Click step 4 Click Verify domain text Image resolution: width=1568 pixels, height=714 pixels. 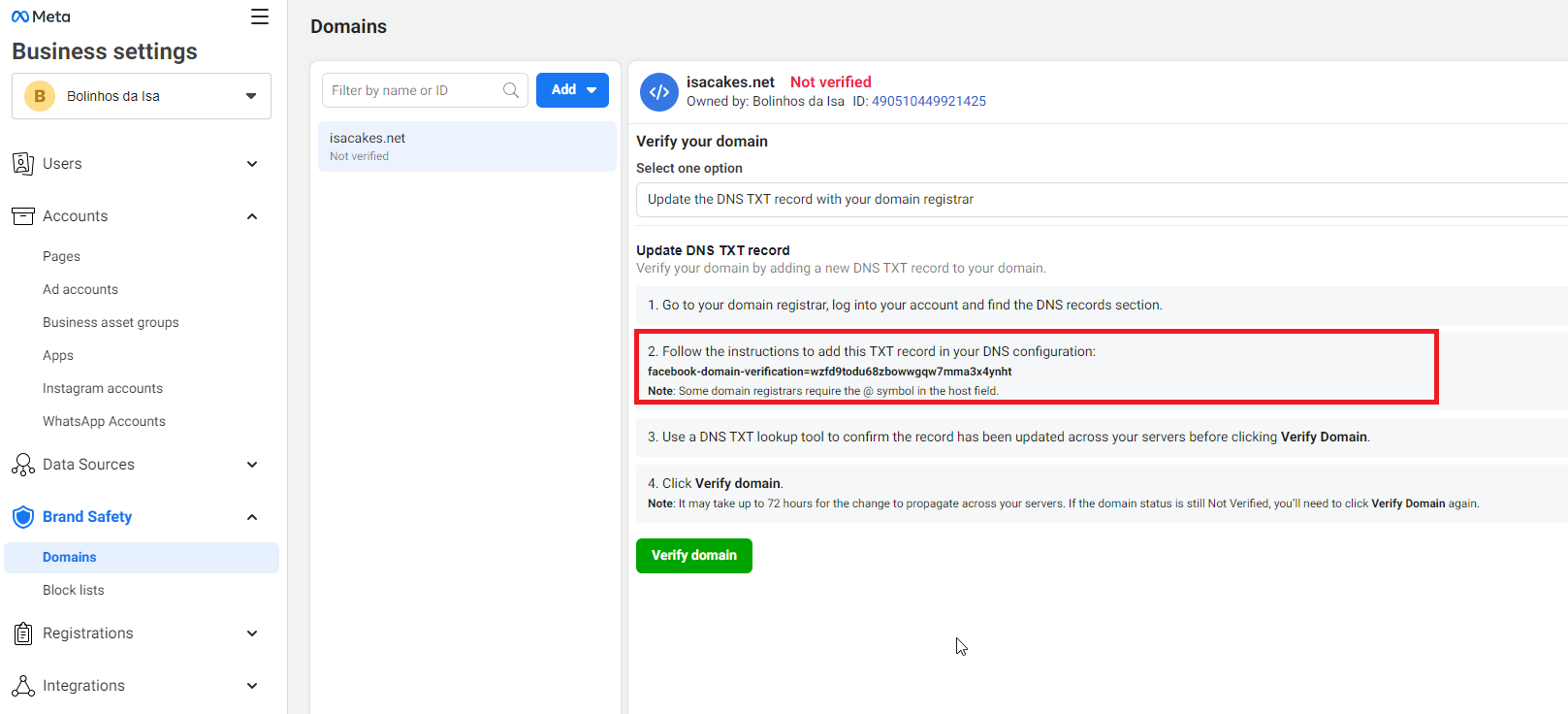point(716,483)
